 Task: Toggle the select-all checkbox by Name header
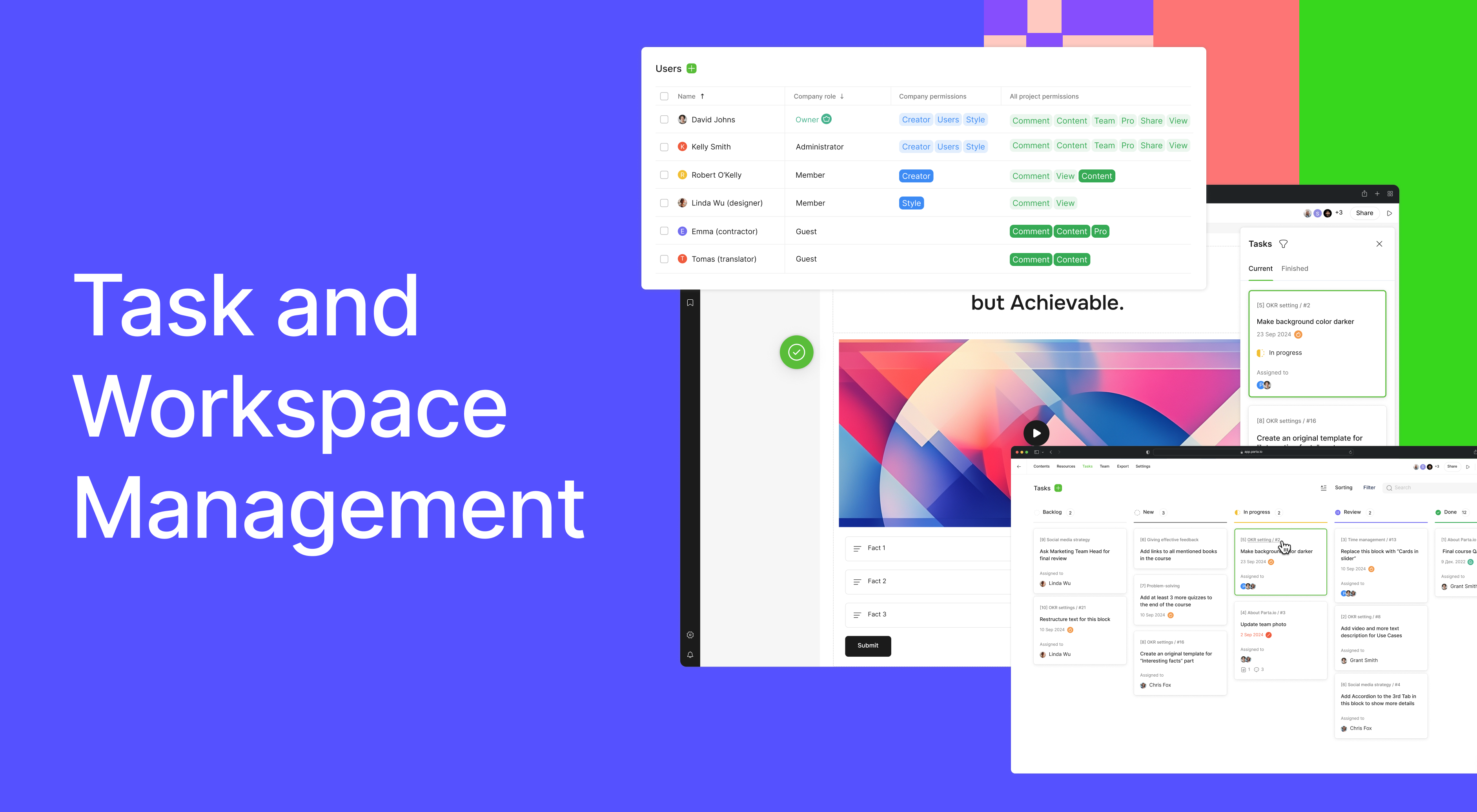(x=664, y=96)
